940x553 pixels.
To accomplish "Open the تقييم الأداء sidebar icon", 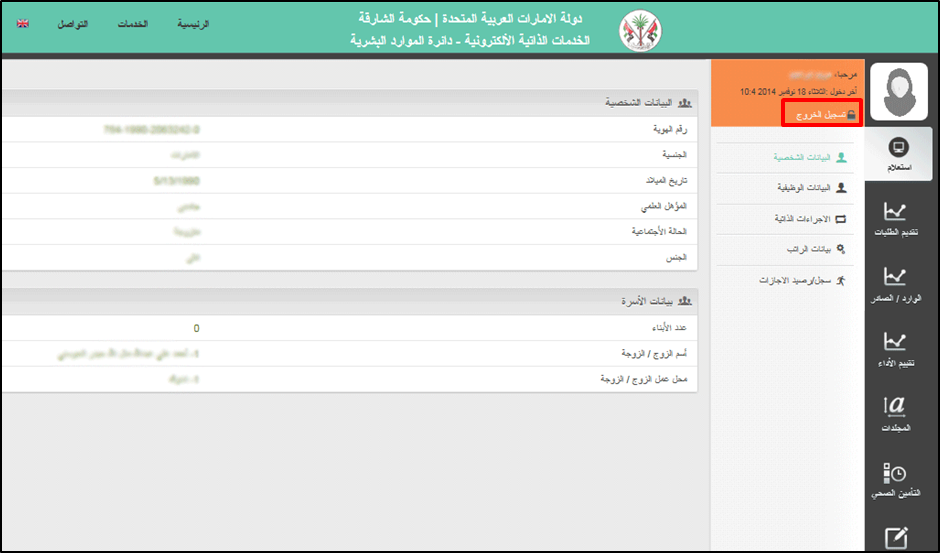I will 896,350.
